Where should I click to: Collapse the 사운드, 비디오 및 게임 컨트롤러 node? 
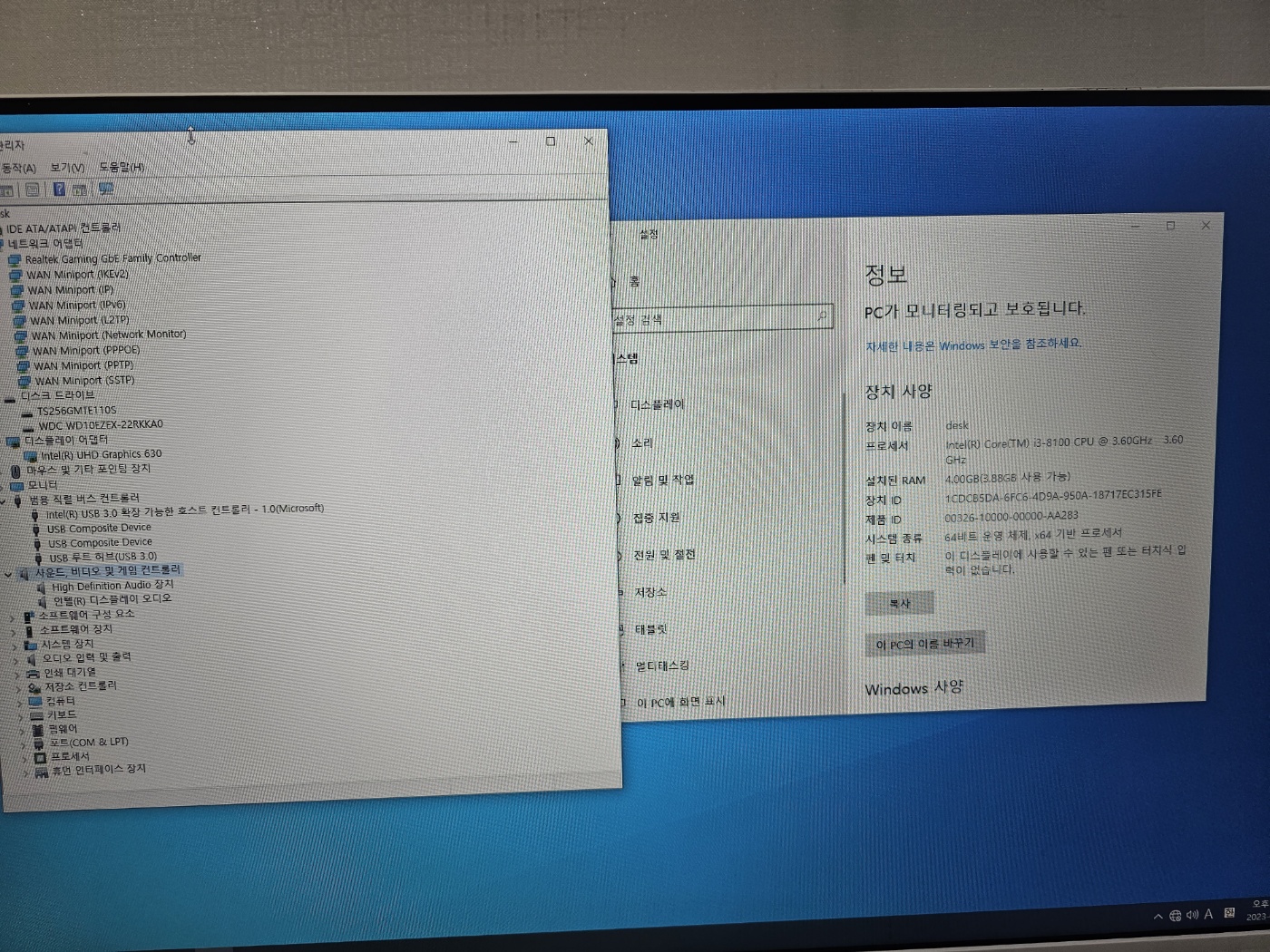point(9,573)
